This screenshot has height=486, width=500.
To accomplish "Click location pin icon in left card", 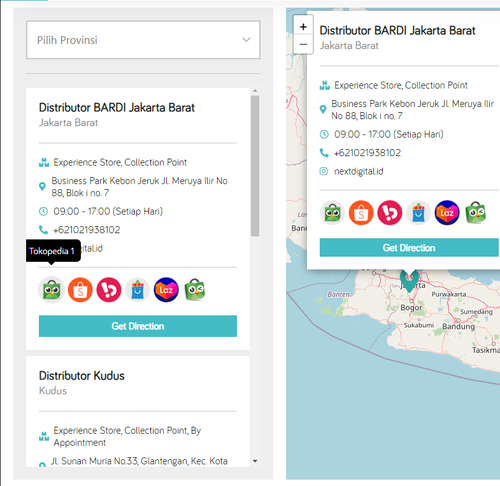I will pos(42,186).
